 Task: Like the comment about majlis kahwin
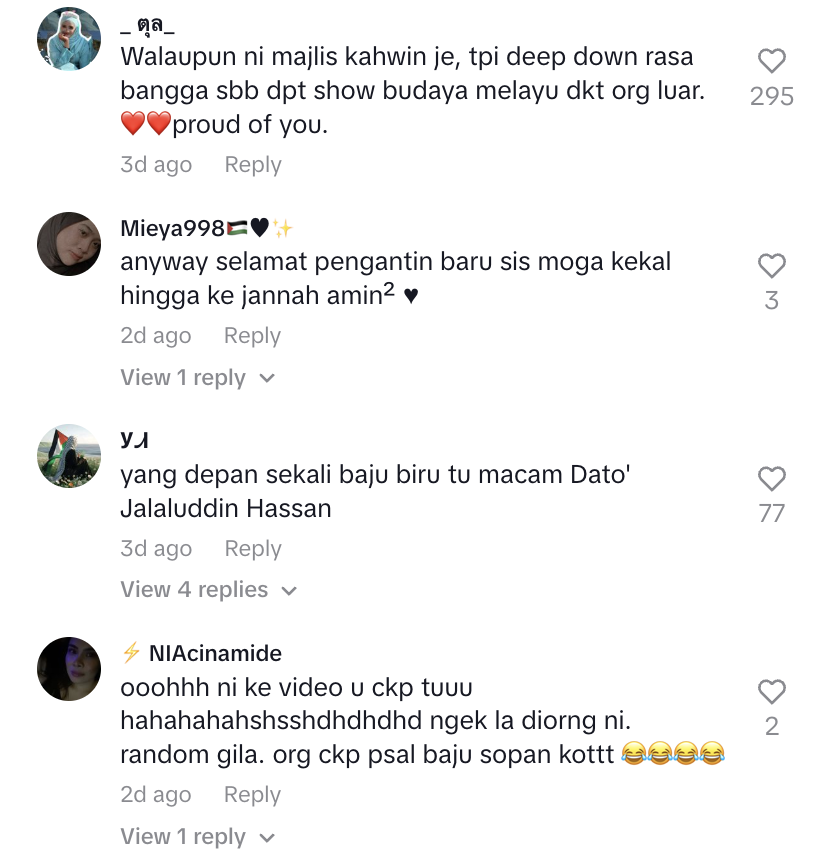(x=771, y=60)
